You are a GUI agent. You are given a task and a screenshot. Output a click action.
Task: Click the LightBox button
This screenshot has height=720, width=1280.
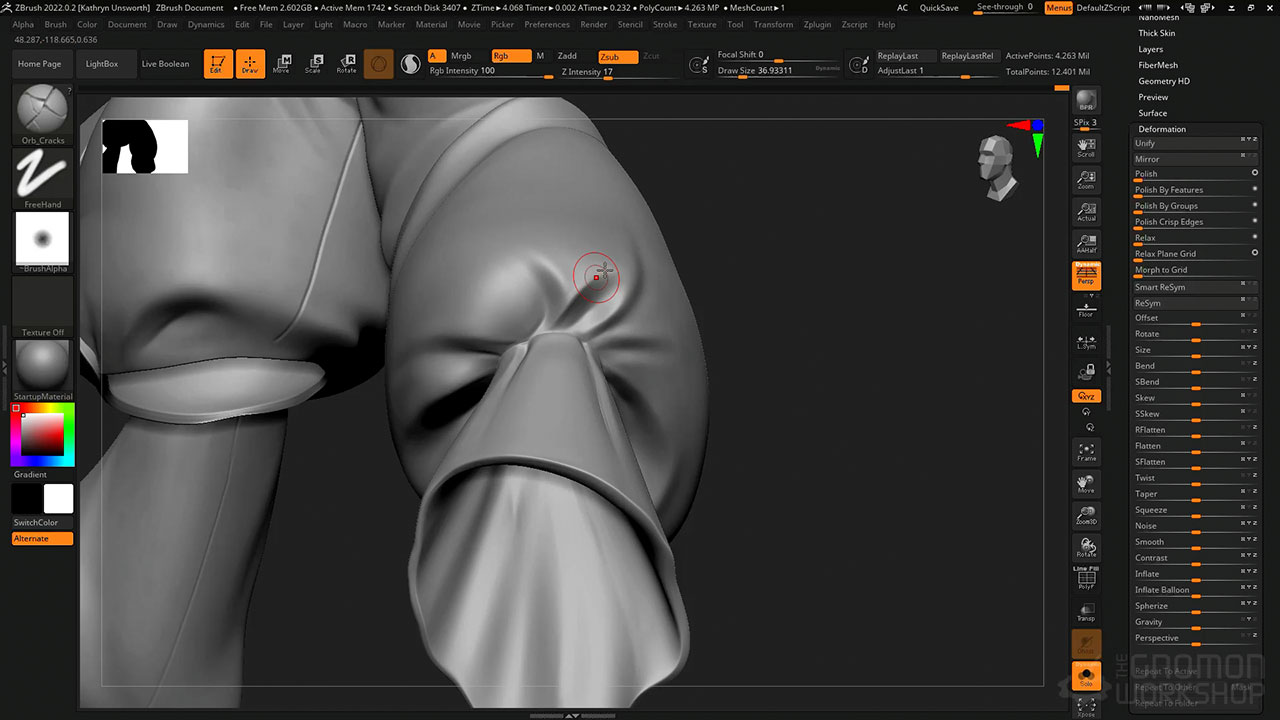(102, 64)
